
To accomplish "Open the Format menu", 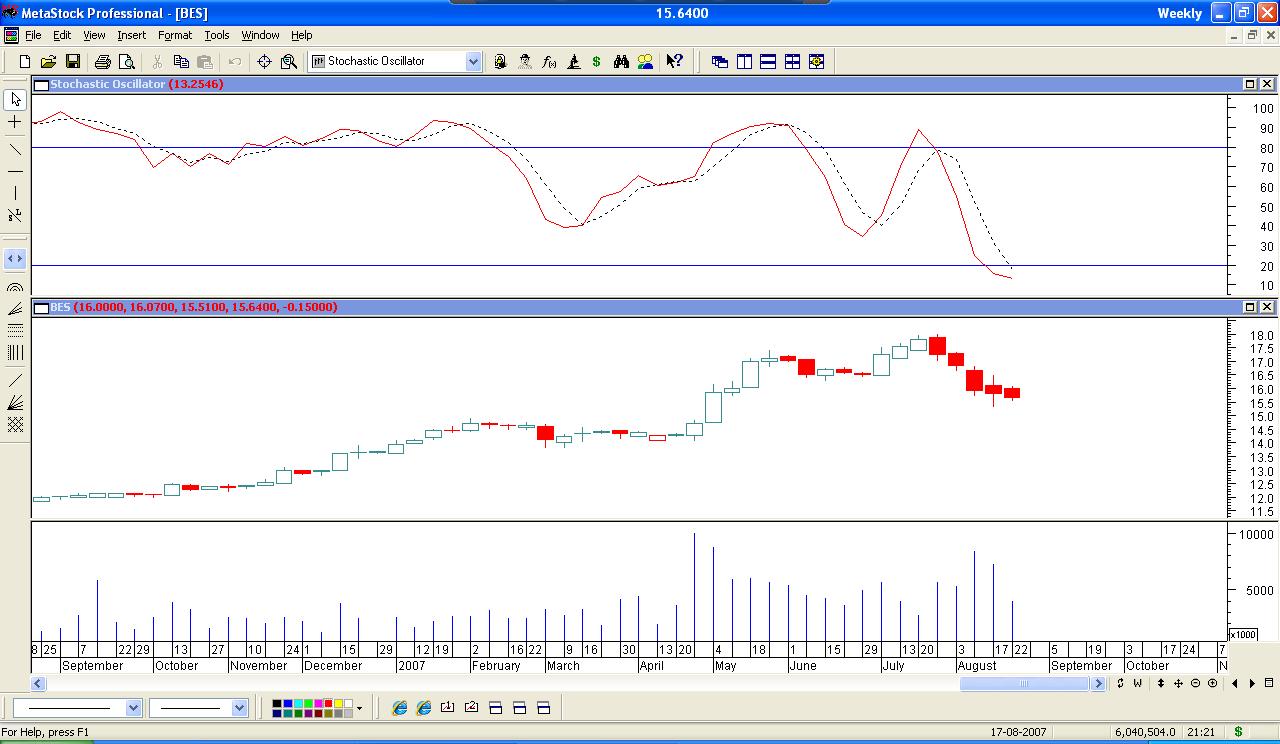I will click(x=175, y=35).
